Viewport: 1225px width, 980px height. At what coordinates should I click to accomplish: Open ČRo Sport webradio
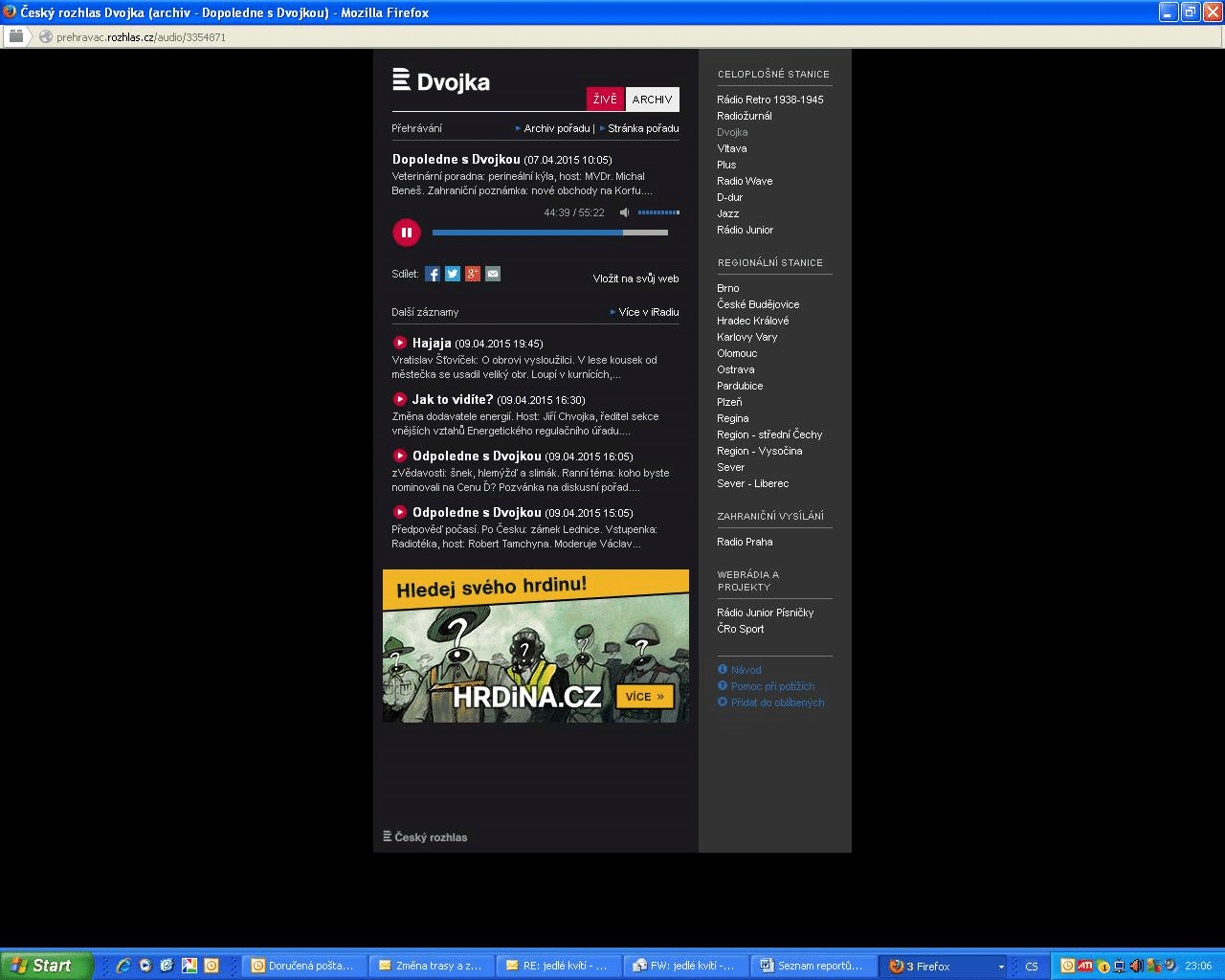click(741, 629)
